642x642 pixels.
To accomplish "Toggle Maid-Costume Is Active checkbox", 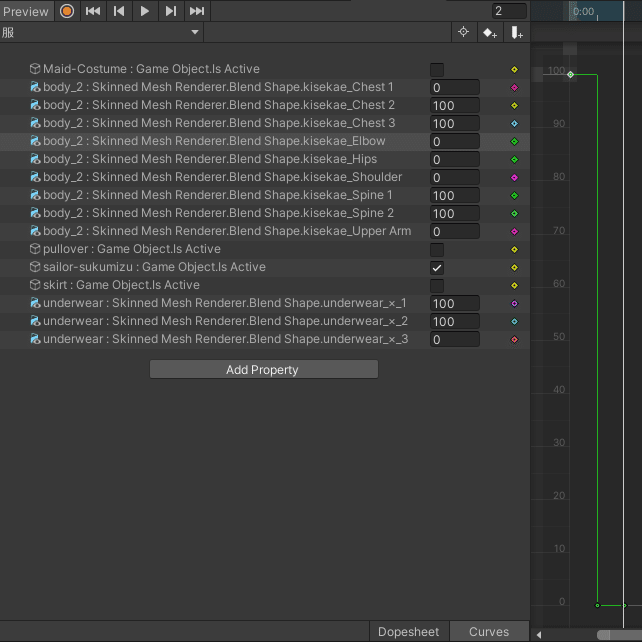I will (x=437, y=70).
